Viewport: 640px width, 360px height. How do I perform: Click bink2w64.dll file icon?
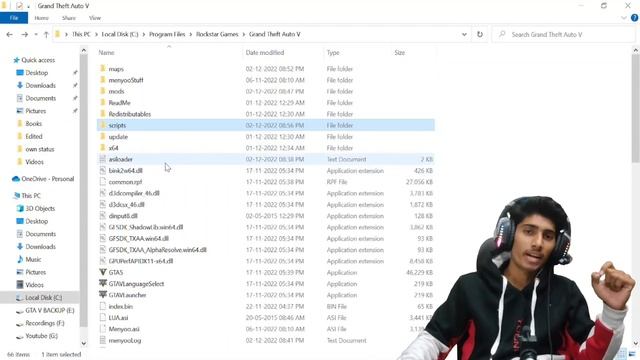pyautogui.click(x=103, y=171)
